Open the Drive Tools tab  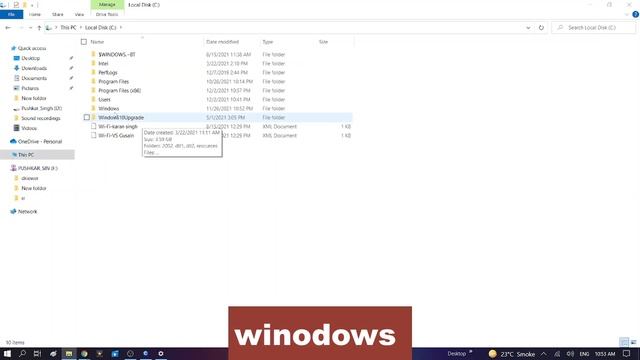tap(107, 14)
